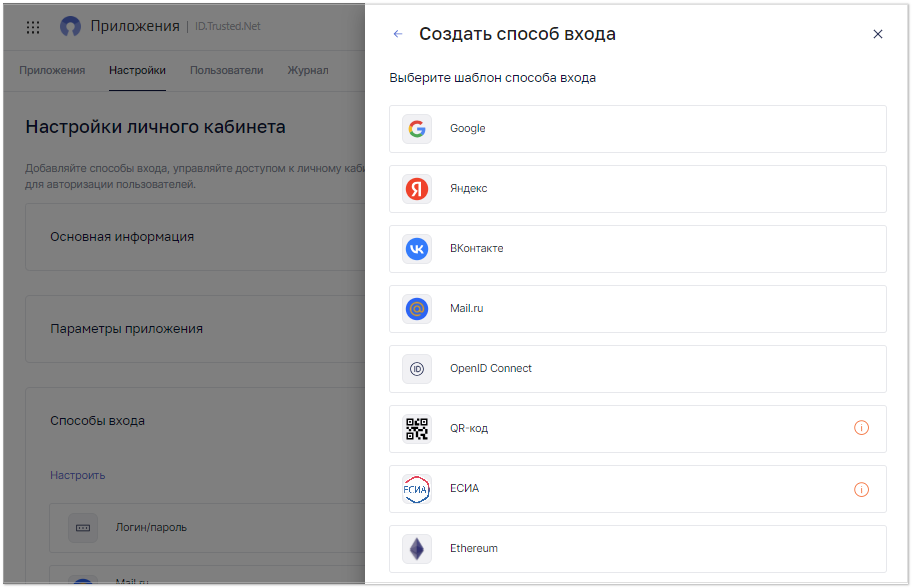
Task: Click the Ethereum diamond icon
Action: coord(417,549)
